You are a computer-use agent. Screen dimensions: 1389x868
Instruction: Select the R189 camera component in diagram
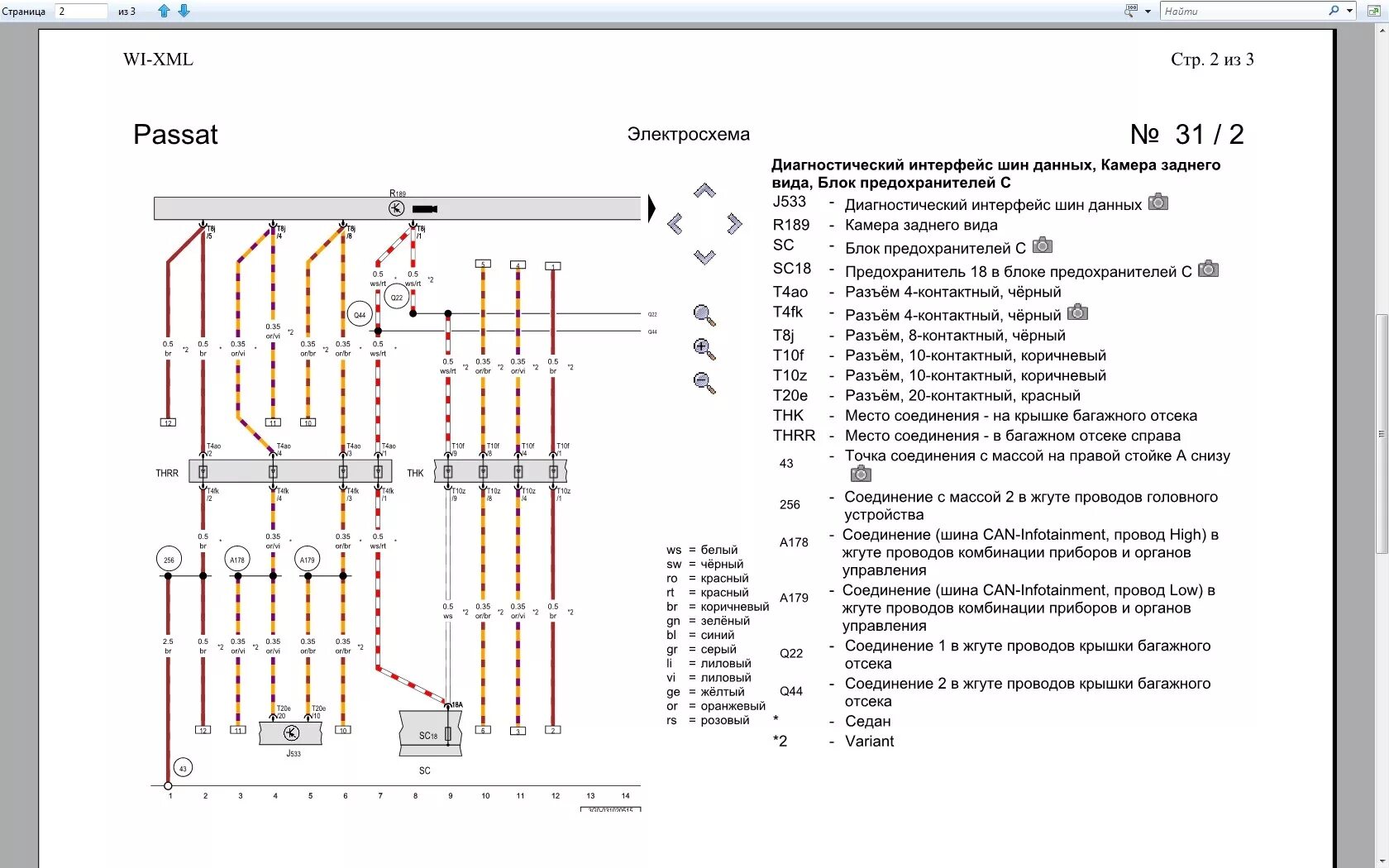coord(397,208)
